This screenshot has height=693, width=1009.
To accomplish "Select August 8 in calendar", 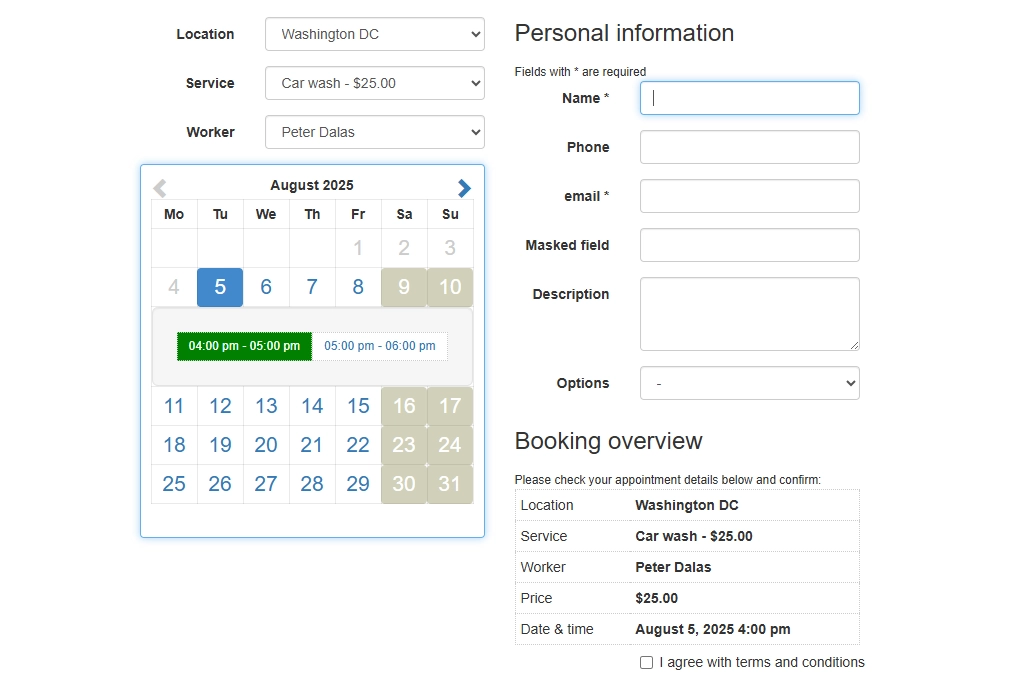I will point(358,287).
